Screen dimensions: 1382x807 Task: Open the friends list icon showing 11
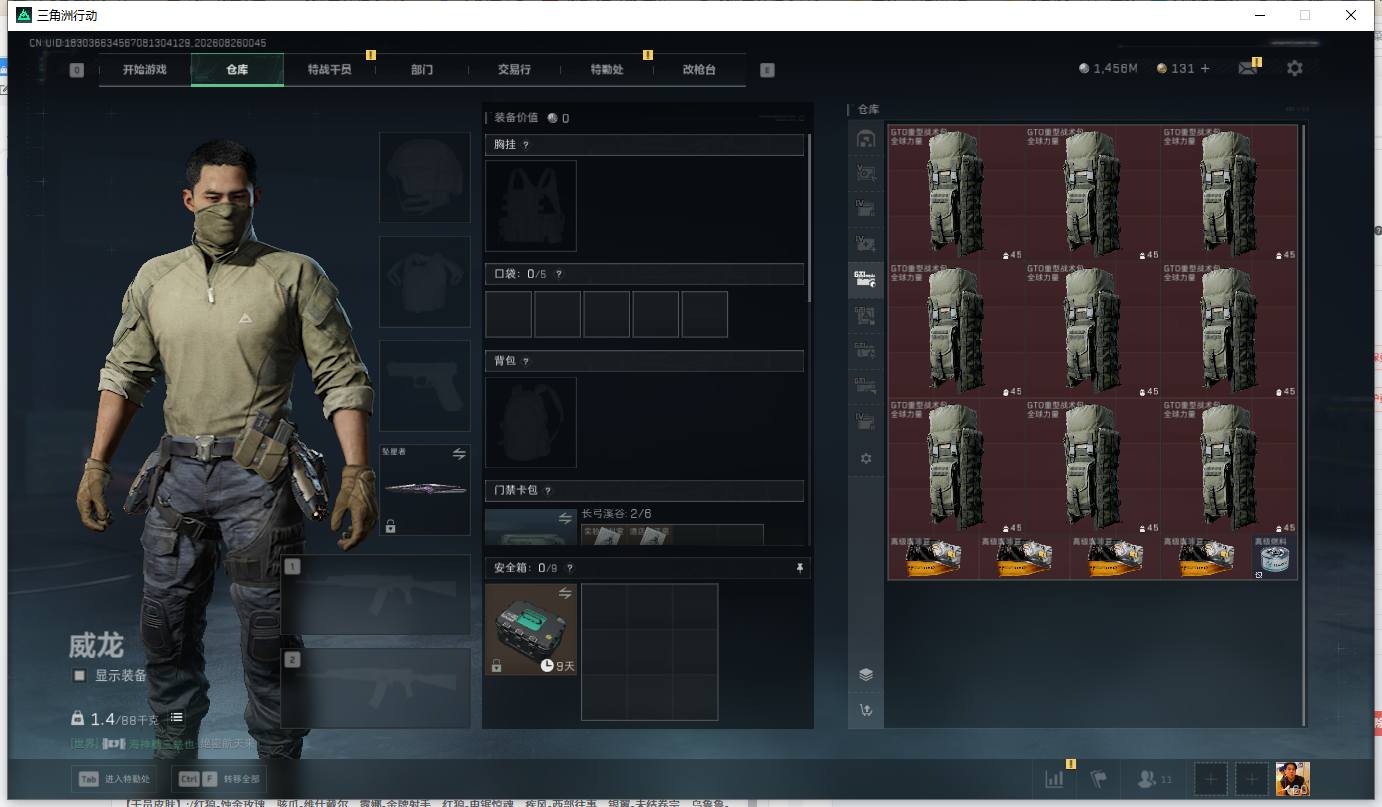point(1155,779)
